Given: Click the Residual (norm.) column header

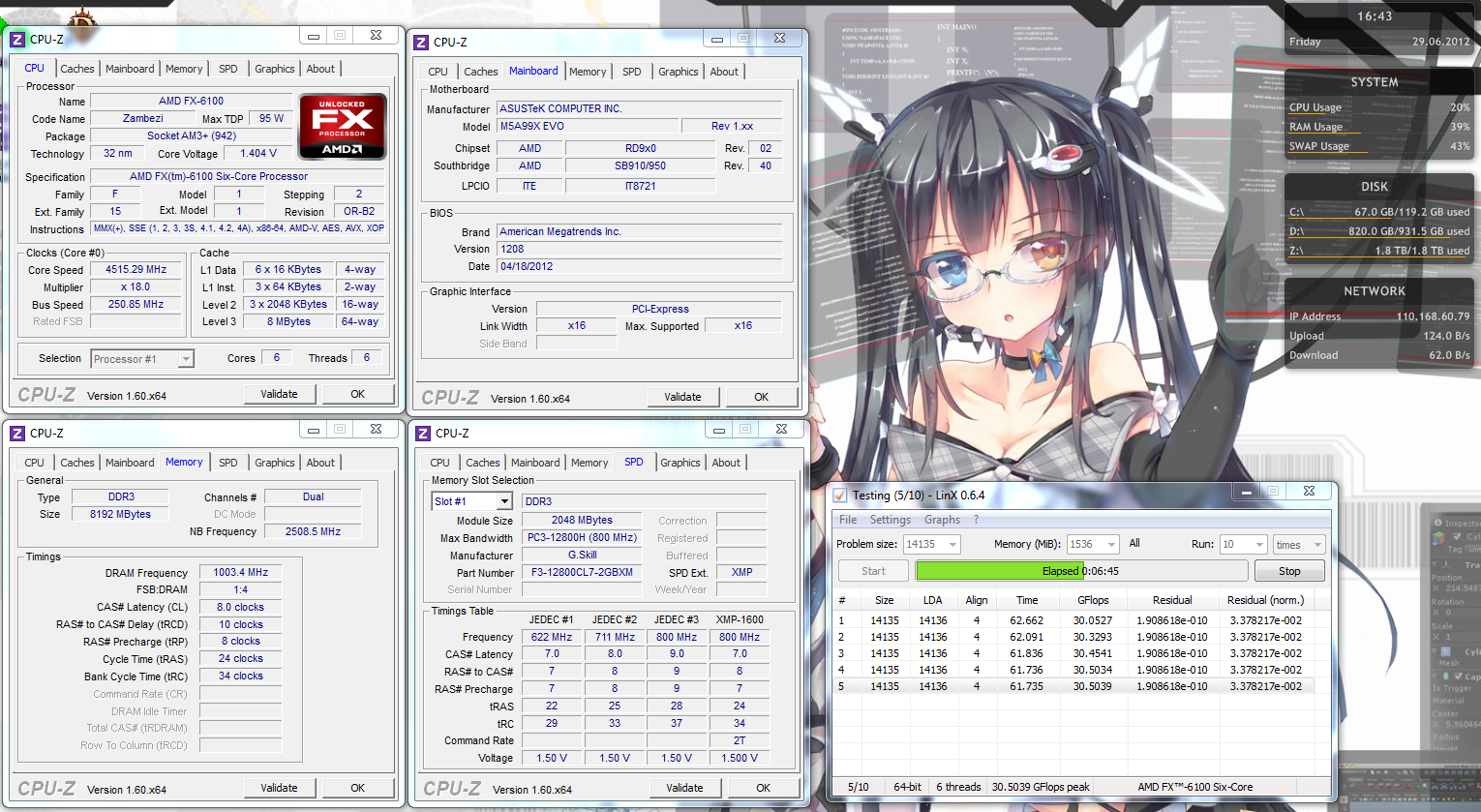Looking at the screenshot, I should point(1265,600).
